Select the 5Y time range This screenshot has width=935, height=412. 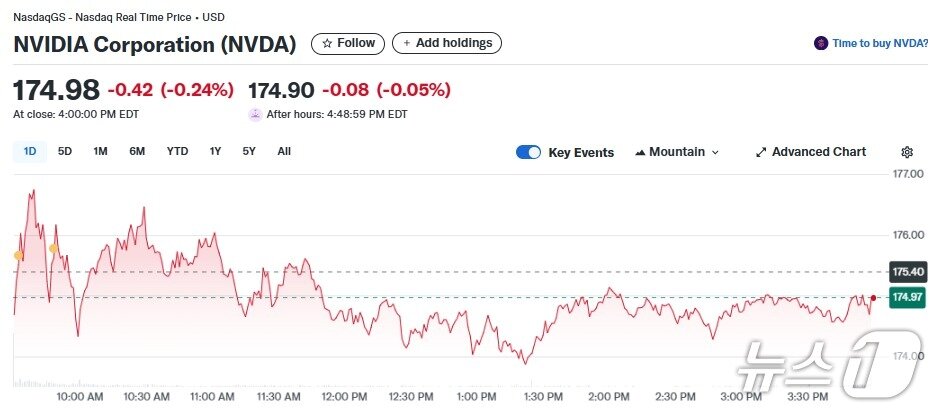pos(249,151)
